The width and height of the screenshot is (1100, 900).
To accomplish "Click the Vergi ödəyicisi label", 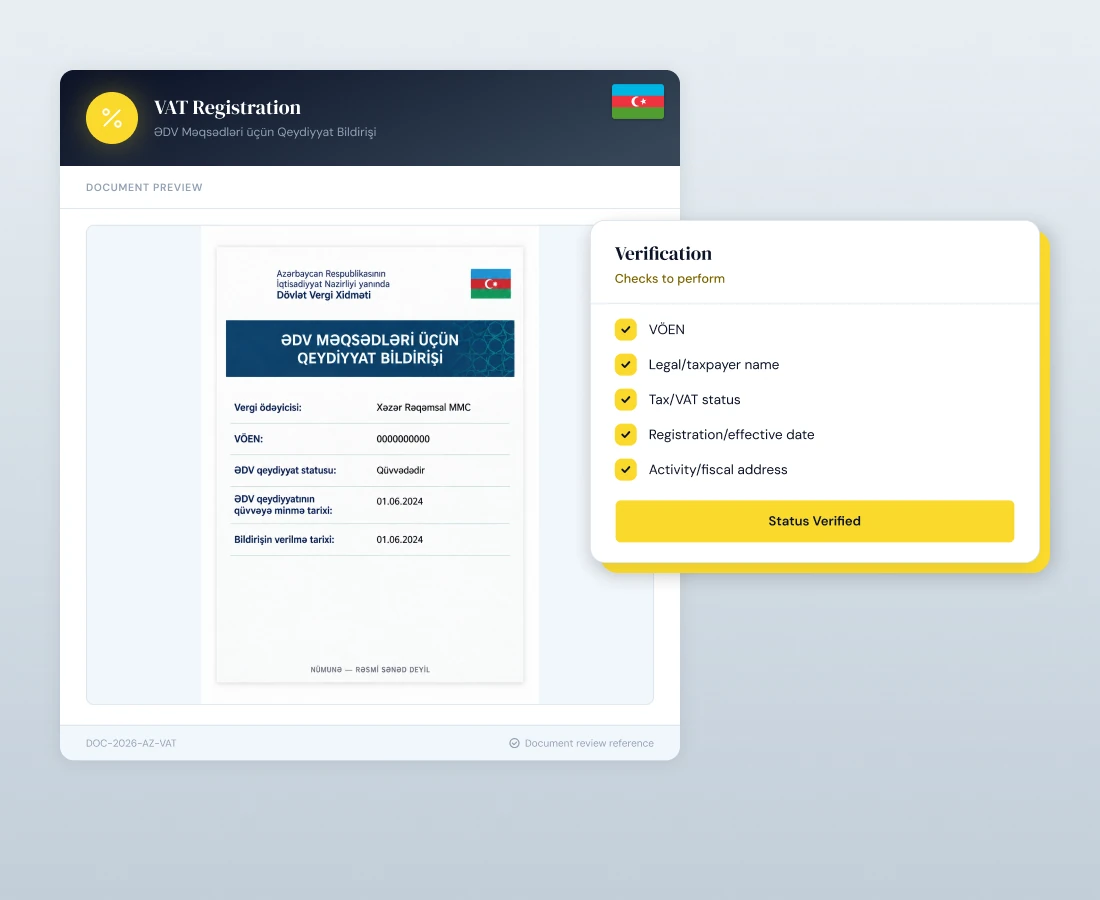I will coord(268,407).
